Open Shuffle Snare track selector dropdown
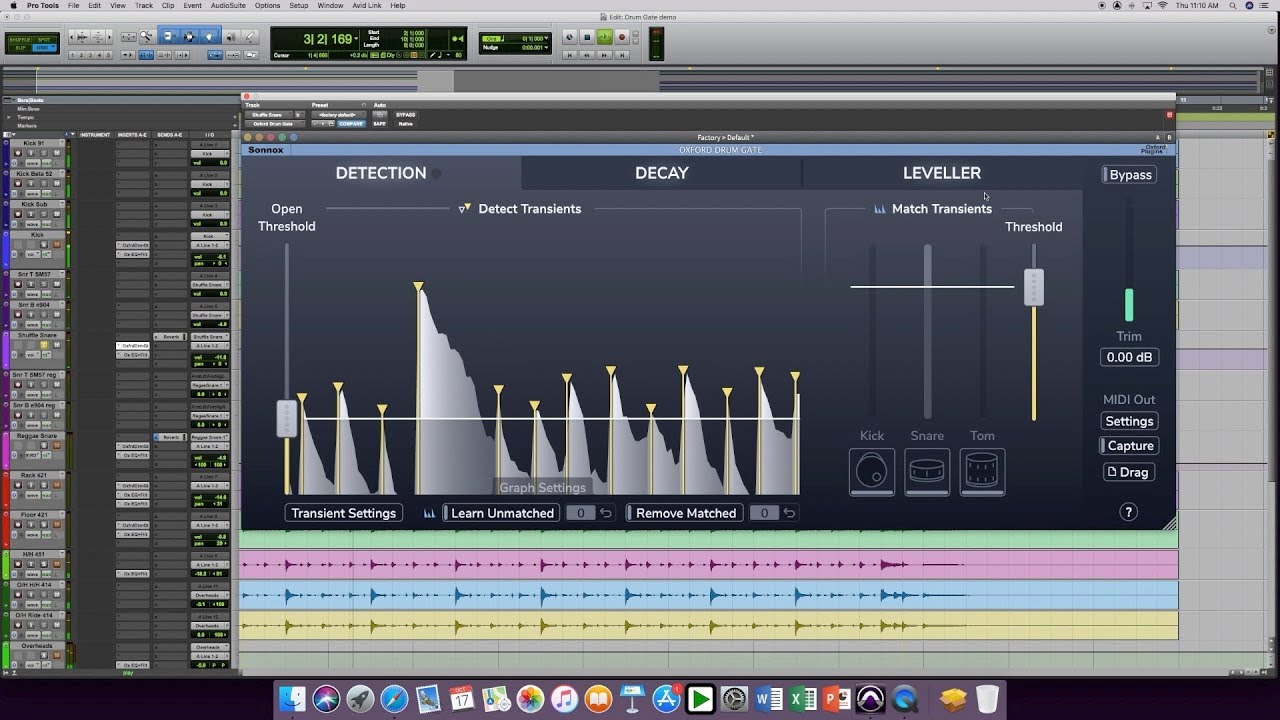The height and width of the screenshot is (720, 1280). (268, 115)
